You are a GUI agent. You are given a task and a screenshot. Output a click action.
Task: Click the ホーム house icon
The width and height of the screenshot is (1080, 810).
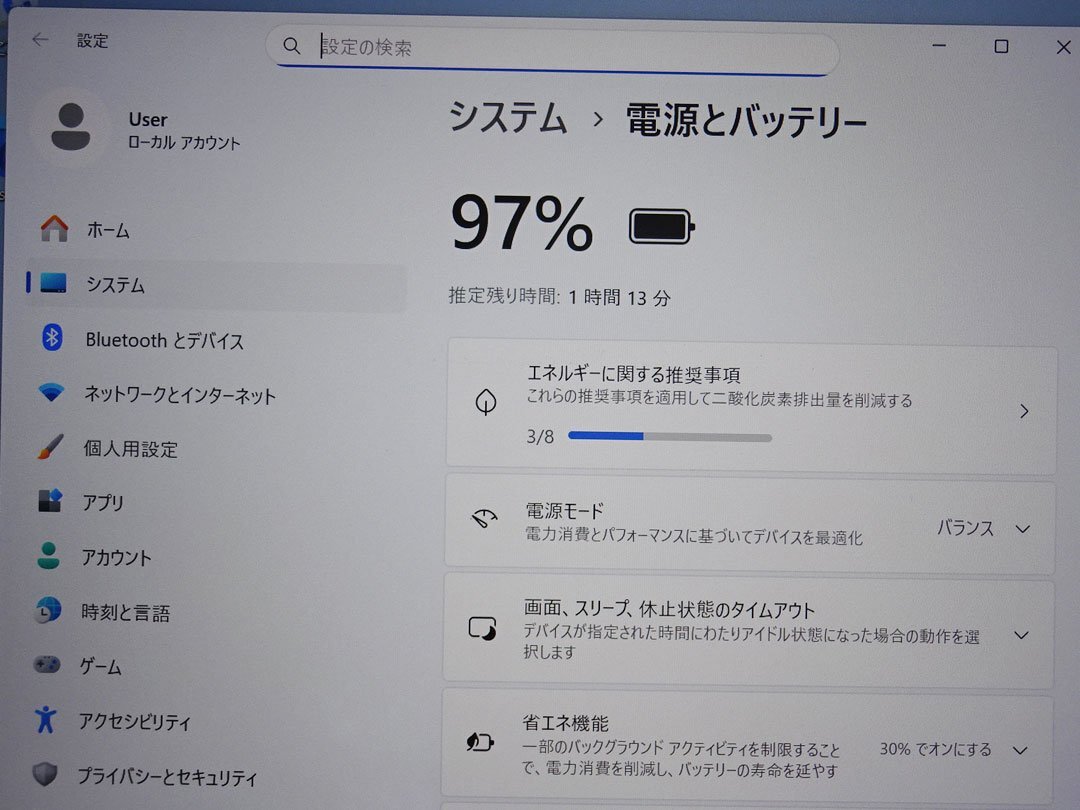coord(54,228)
